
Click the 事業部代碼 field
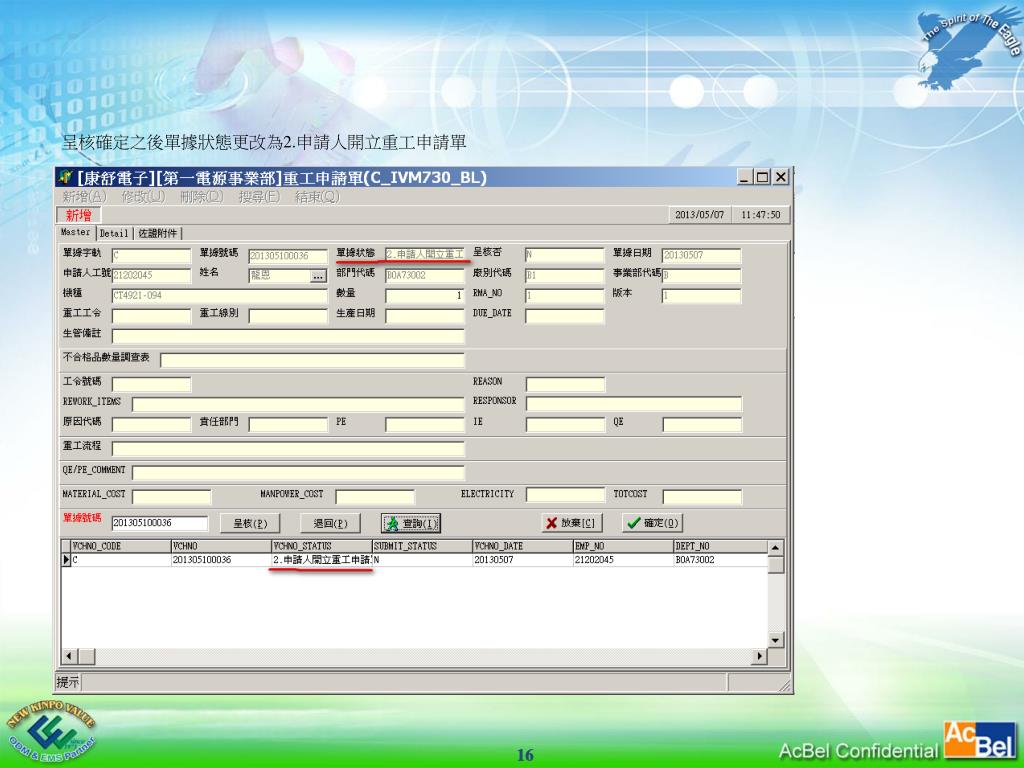point(701,276)
